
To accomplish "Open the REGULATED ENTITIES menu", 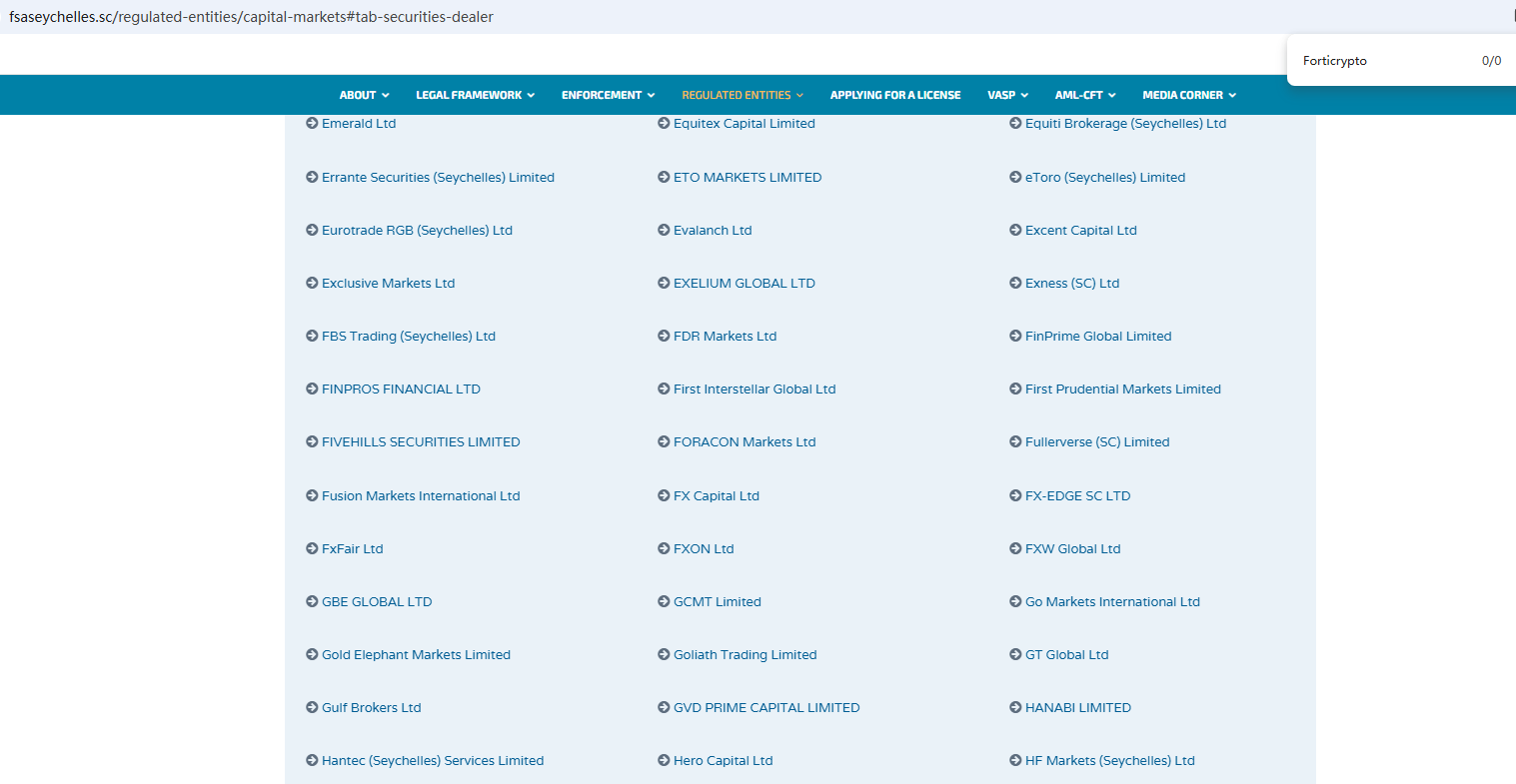I will (x=742, y=95).
